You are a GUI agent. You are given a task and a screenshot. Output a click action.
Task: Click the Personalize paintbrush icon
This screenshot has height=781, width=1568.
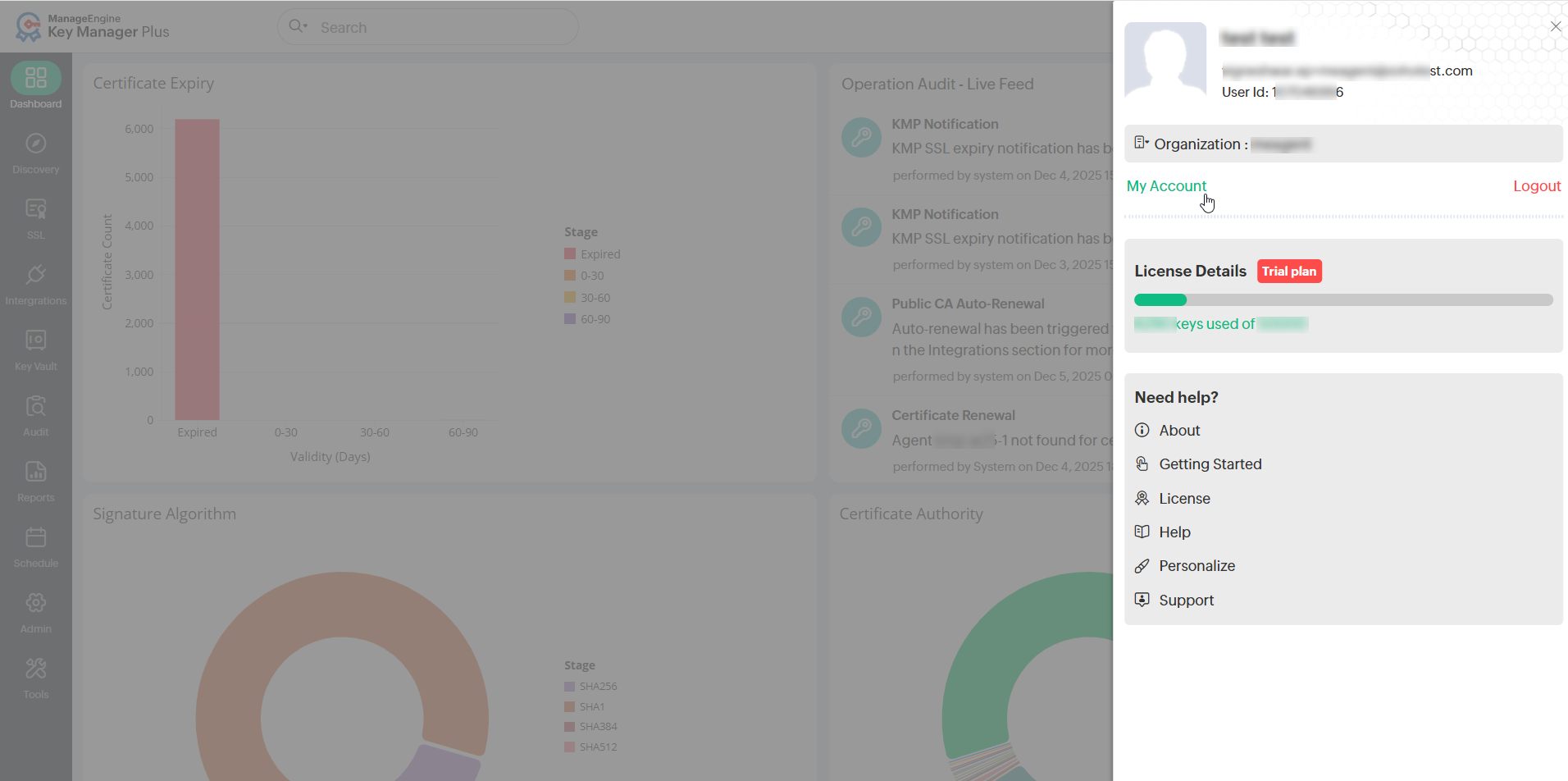pyautogui.click(x=1142, y=566)
